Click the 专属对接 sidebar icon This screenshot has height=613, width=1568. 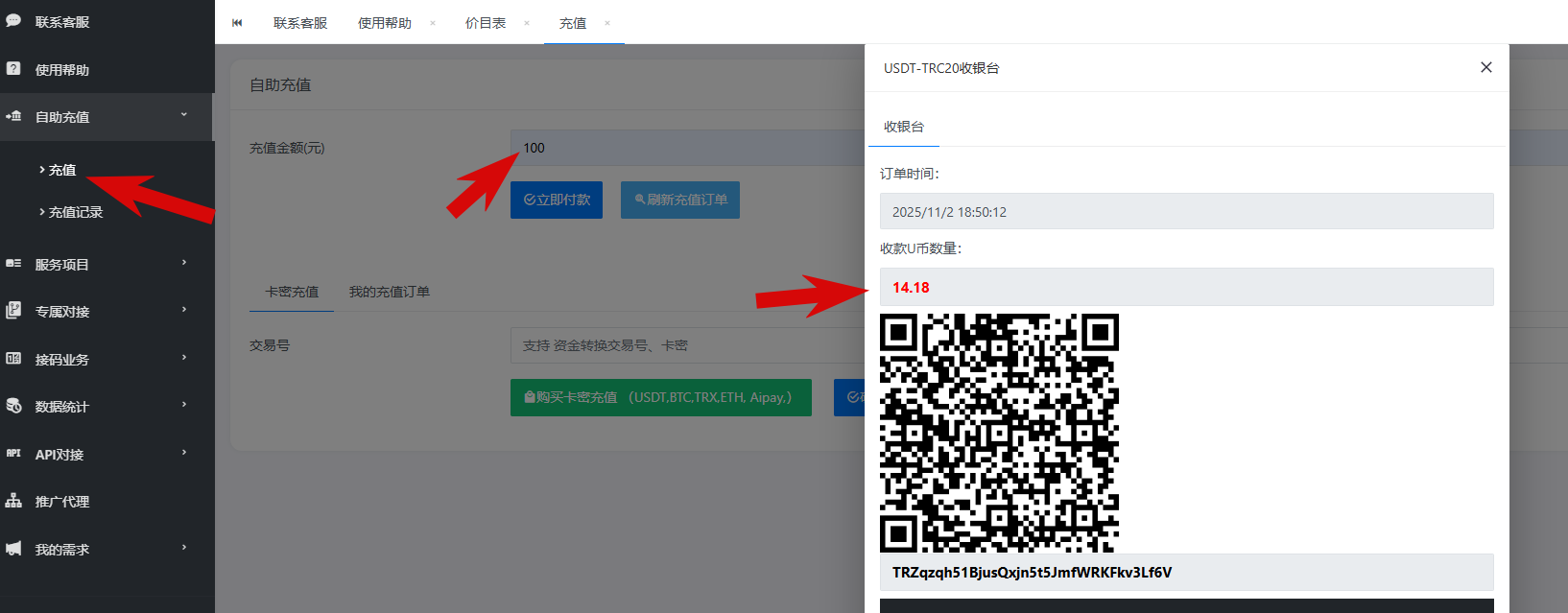(13, 310)
